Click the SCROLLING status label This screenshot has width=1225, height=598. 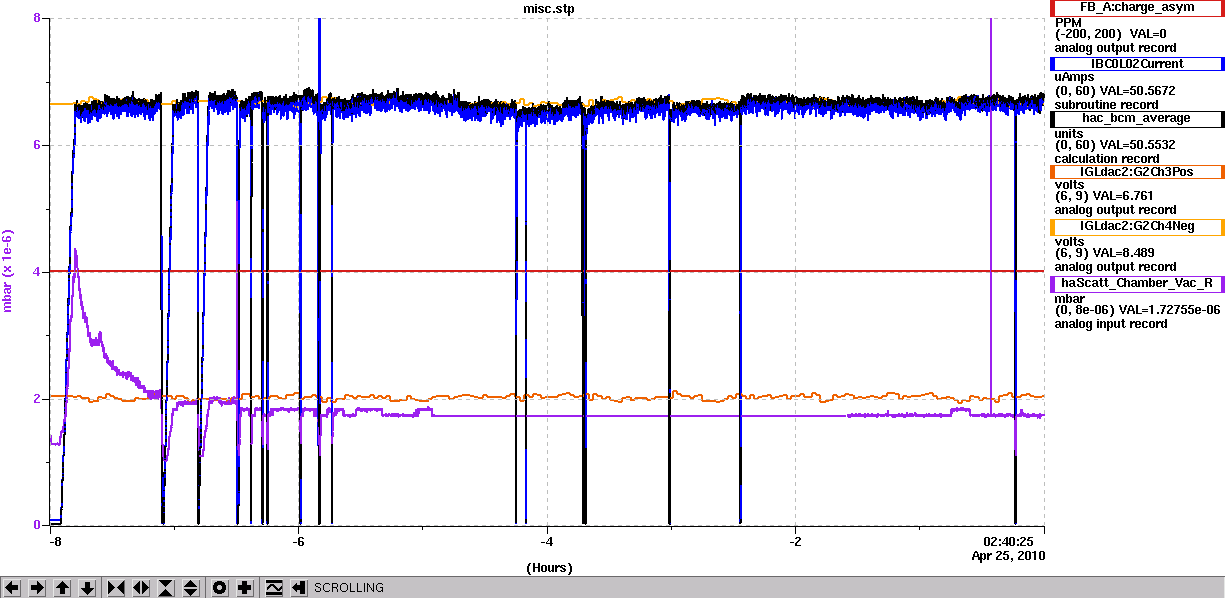(349, 588)
